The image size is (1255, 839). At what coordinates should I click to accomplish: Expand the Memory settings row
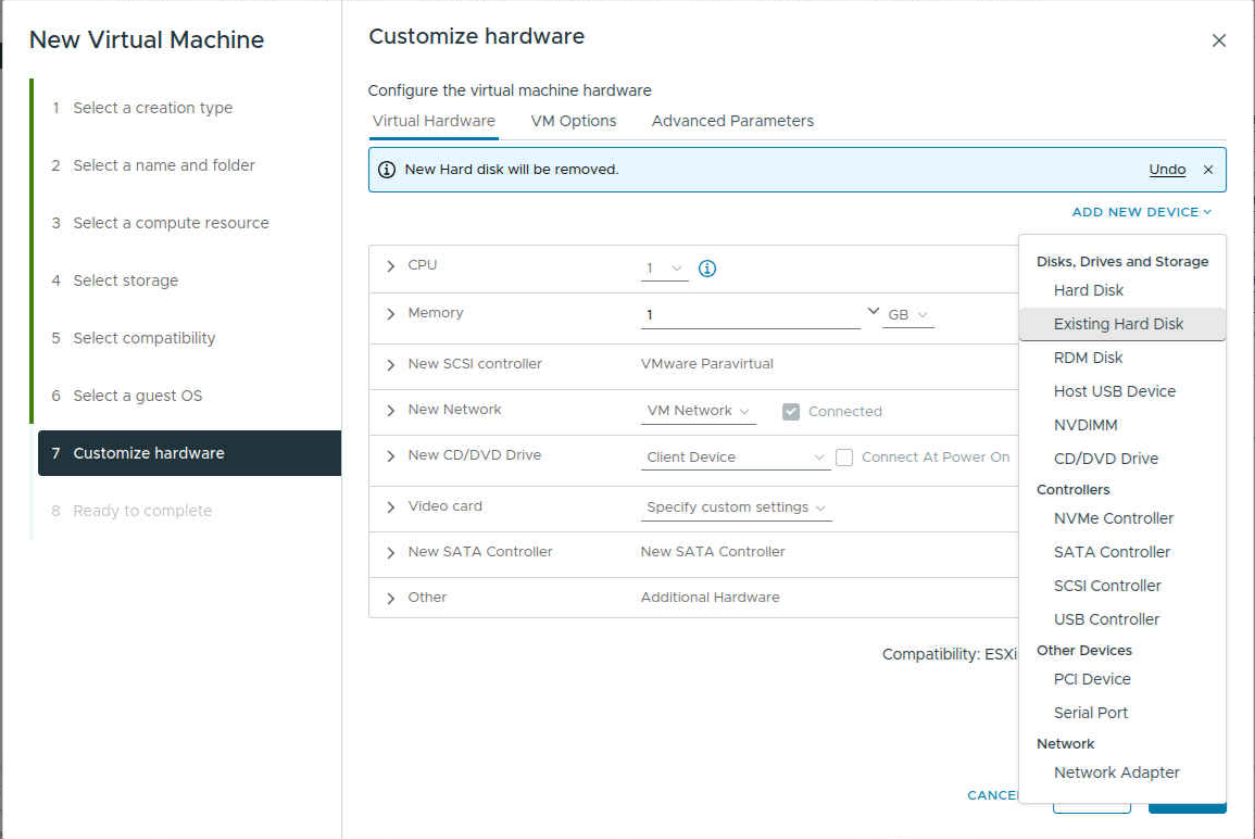(x=391, y=314)
